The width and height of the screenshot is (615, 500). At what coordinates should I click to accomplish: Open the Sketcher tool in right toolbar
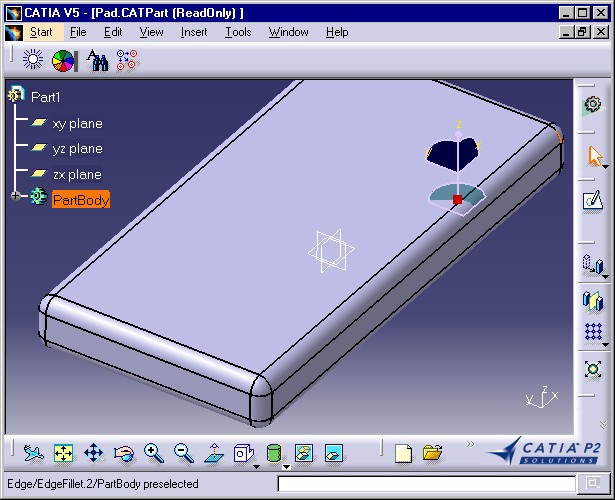593,200
